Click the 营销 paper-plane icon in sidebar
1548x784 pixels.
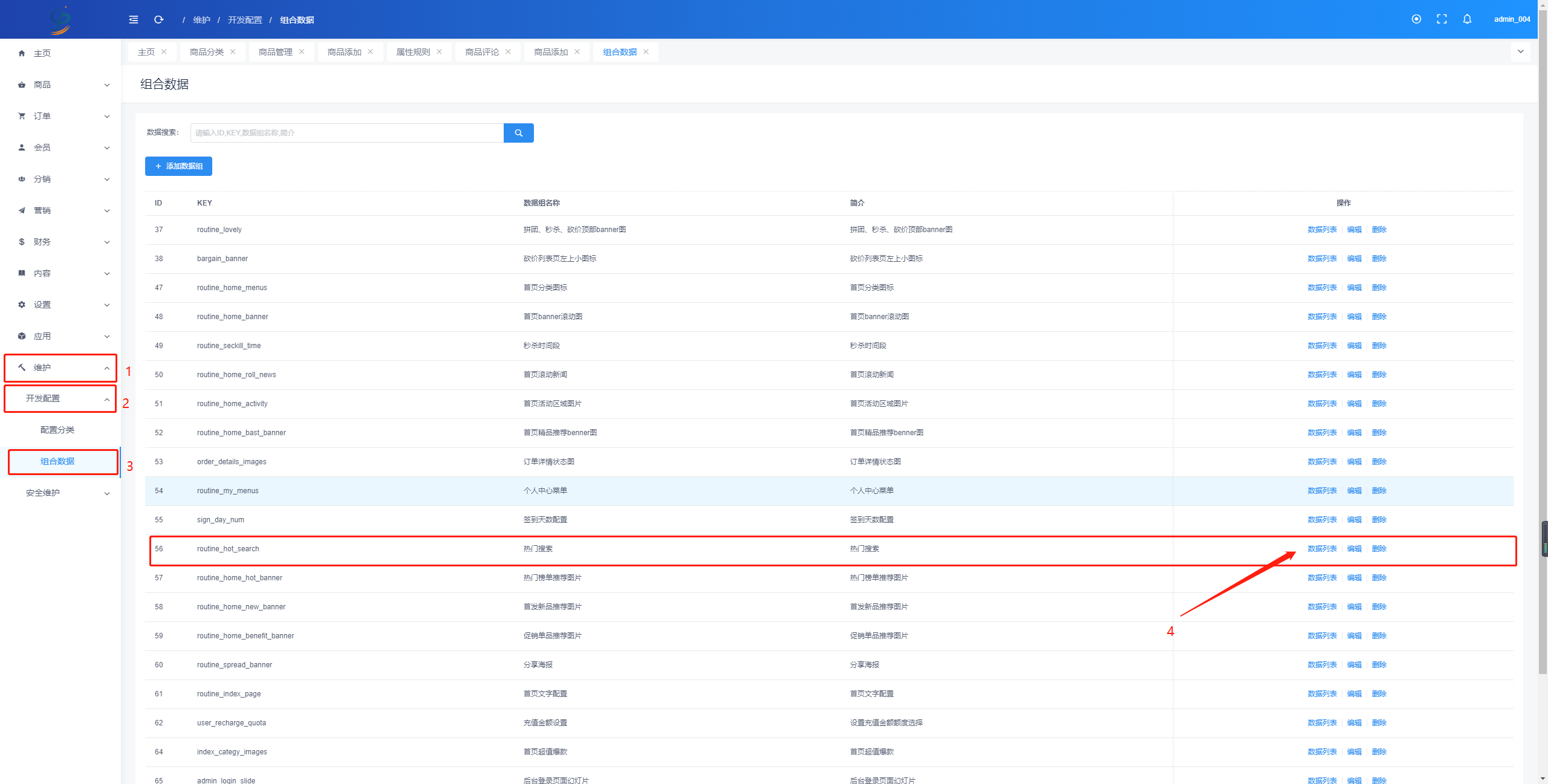[22, 210]
